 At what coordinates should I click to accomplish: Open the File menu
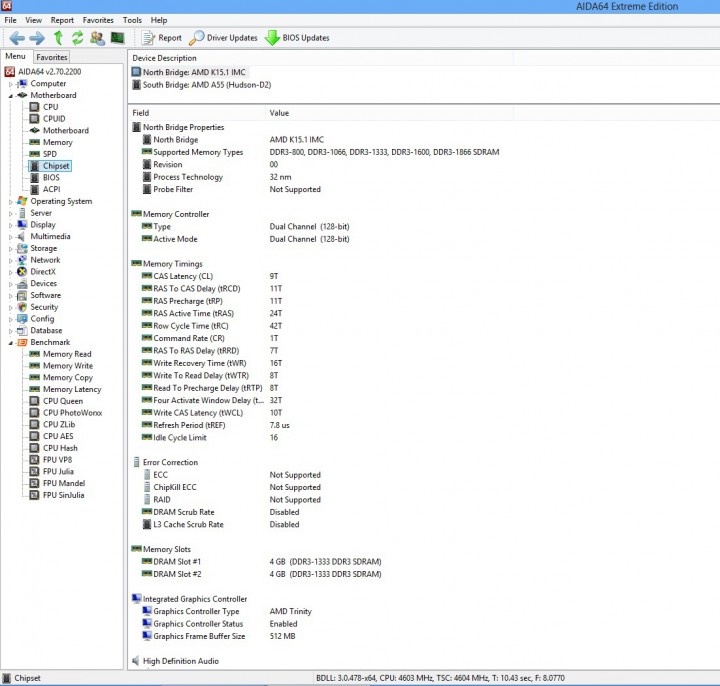pyautogui.click(x=10, y=20)
